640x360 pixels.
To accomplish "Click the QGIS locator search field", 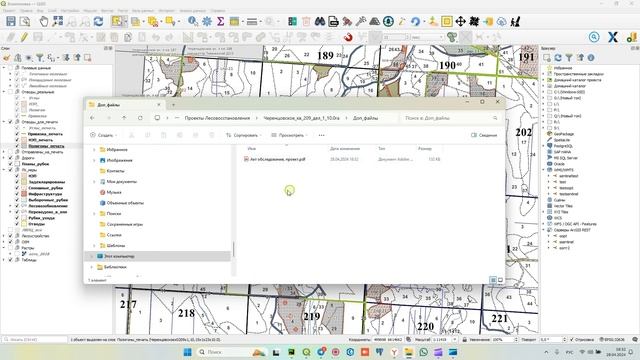I will click(34, 340).
